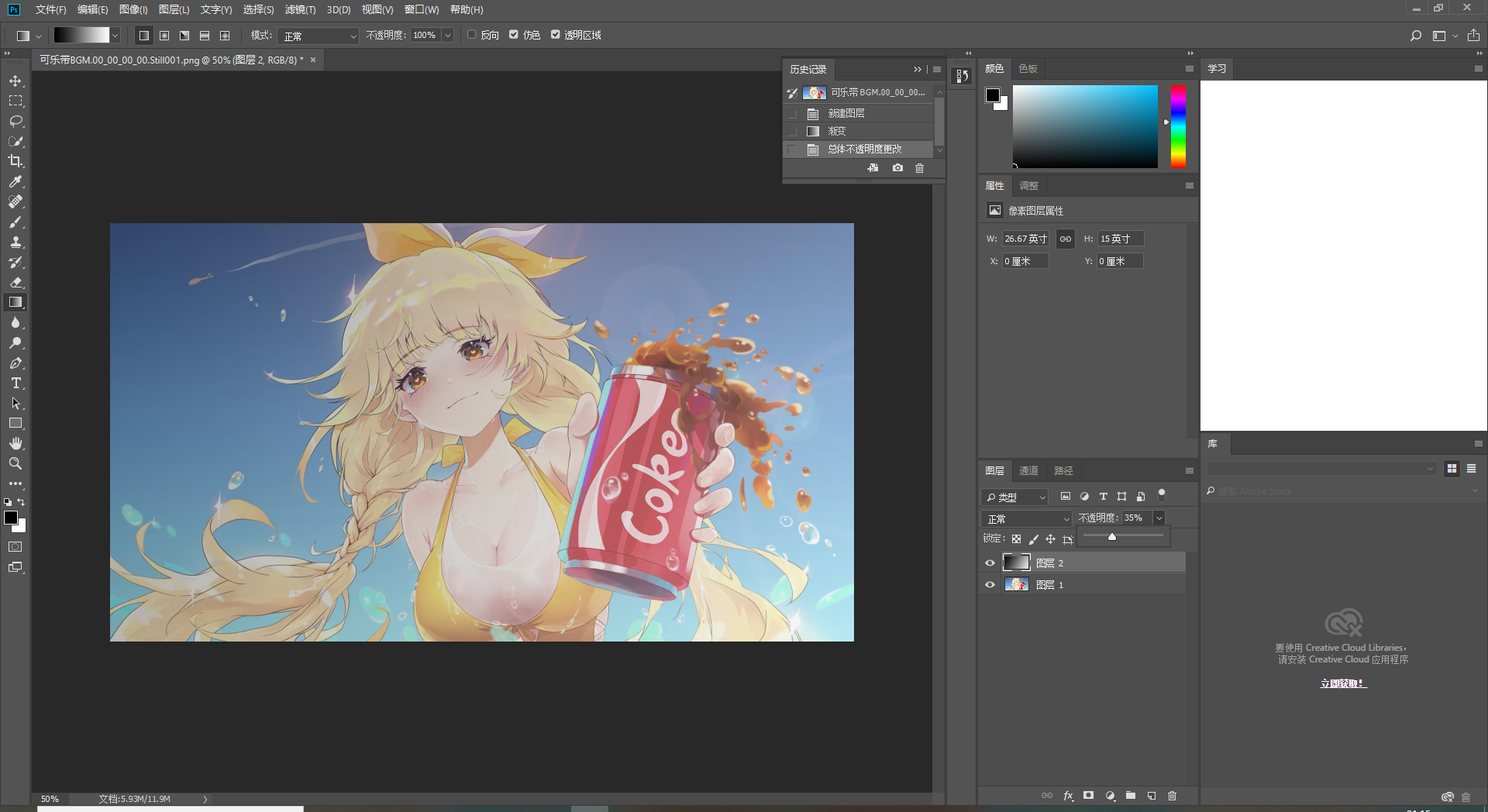The height and width of the screenshot is (812, 1488).
Task: Select the Quick Selection tool
Action: click(15, 142)
